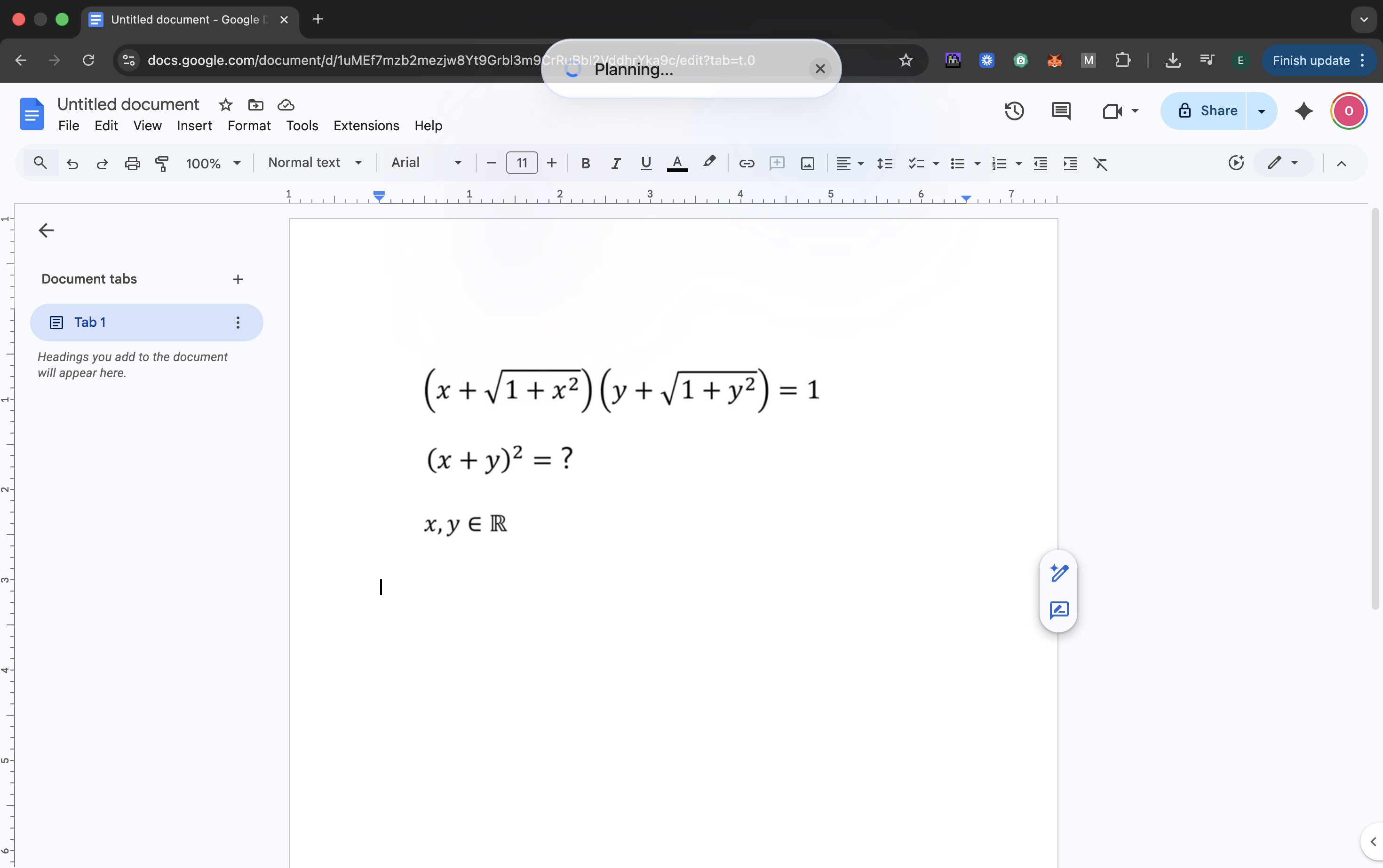
Task: Click the insert link icon
Action: (x=746, y=164)
